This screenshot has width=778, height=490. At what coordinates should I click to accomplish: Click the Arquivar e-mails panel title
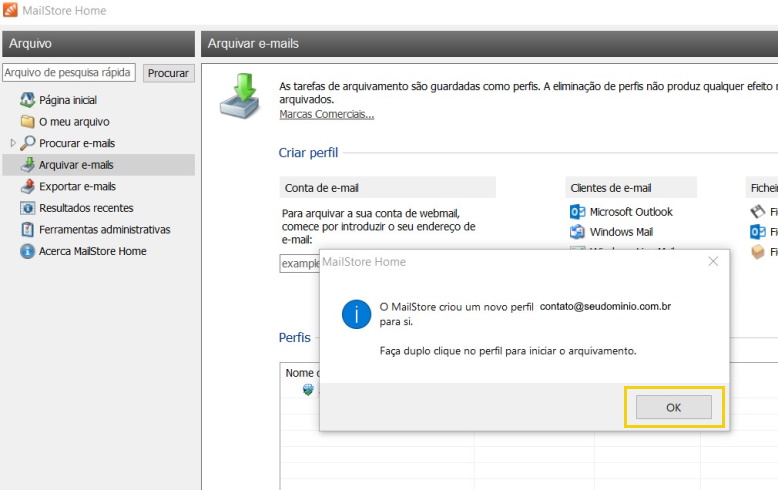click(253, 44)
